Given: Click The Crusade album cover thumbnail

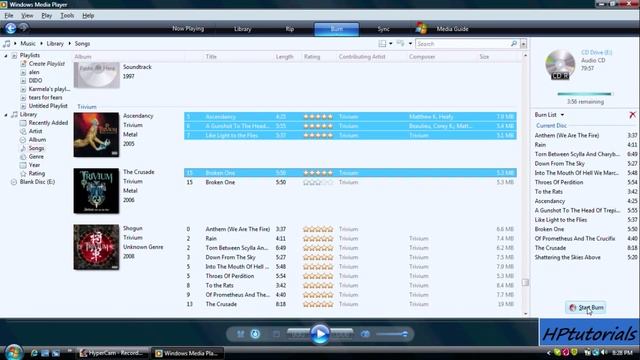Looking at the screenshot, I should click(96, 191).
